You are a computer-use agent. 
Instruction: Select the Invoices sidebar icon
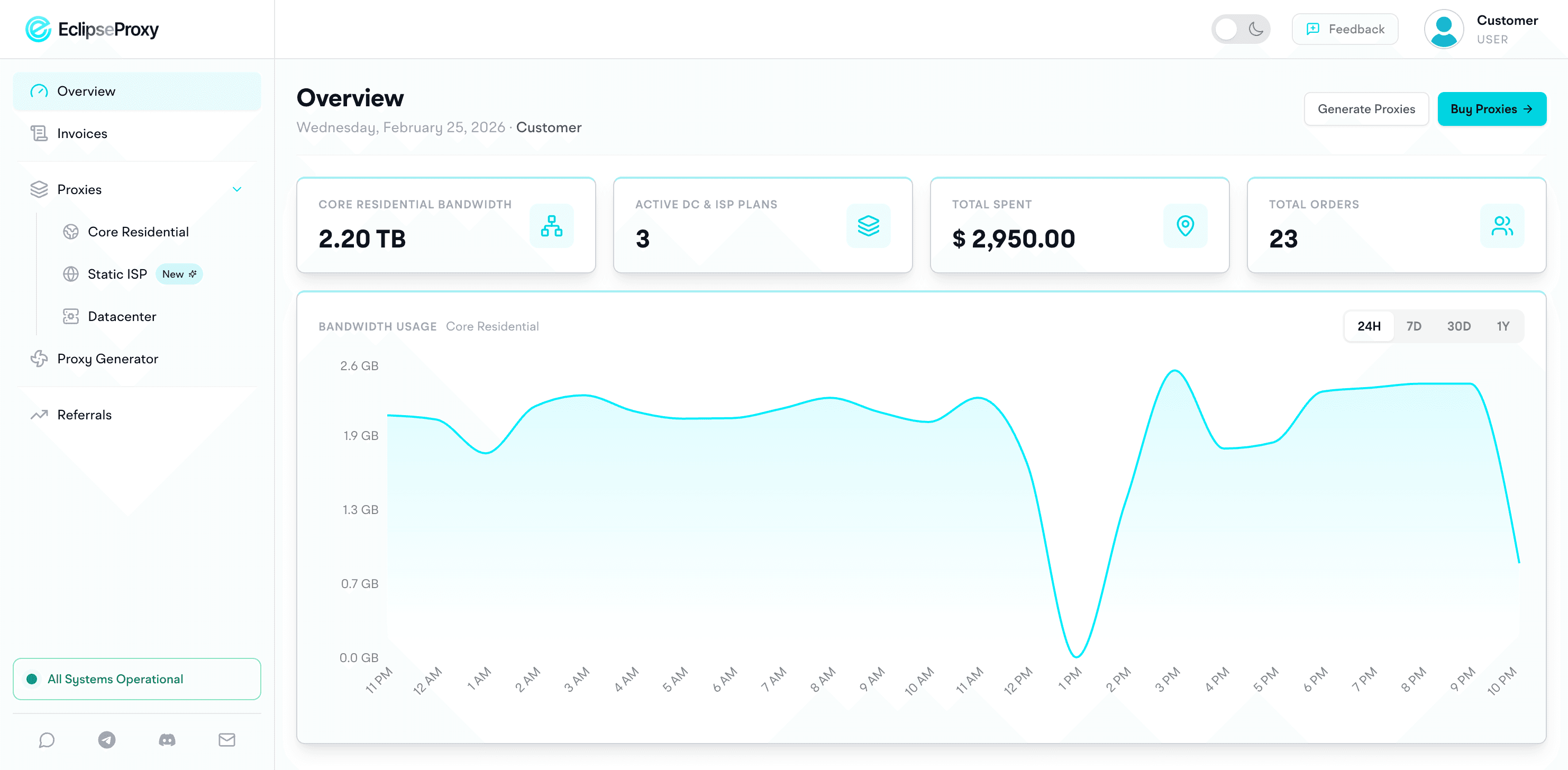click(39, 133)
